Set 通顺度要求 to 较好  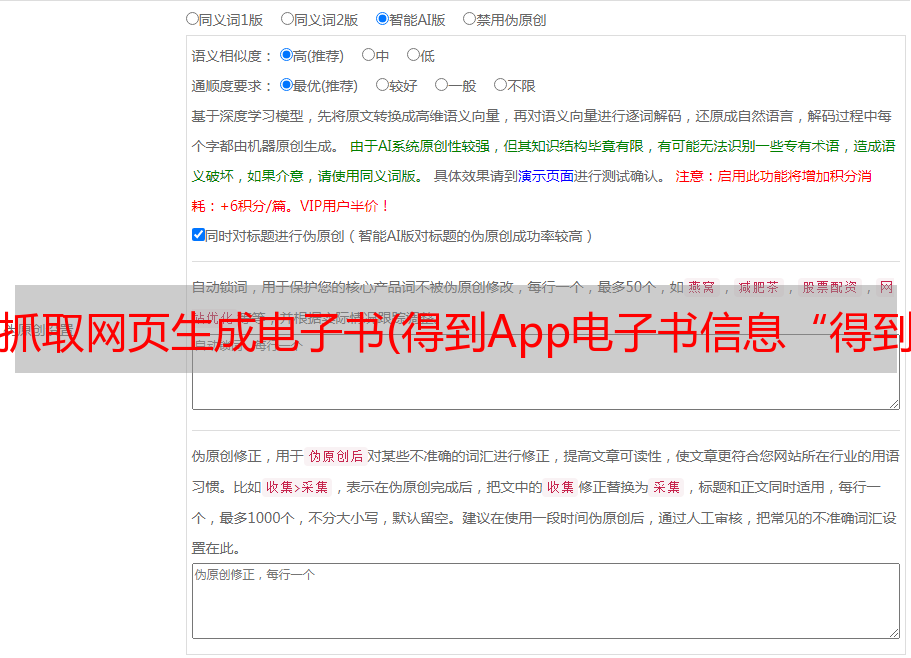(382, 85)
